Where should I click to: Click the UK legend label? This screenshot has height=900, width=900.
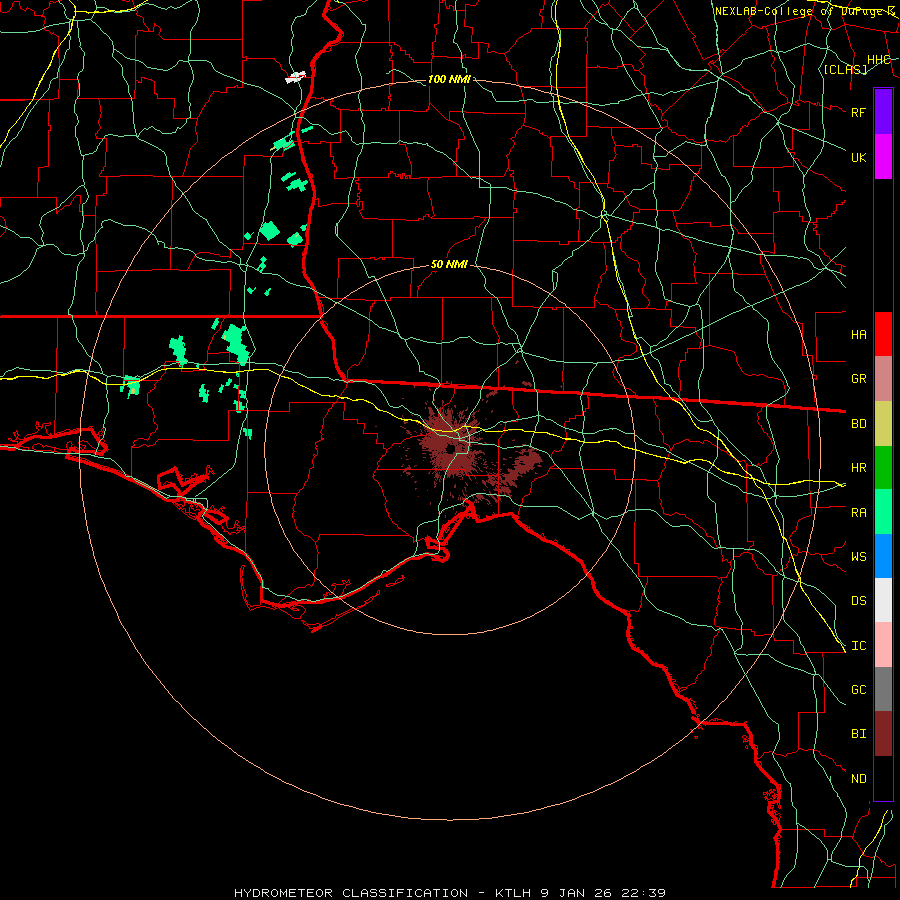tap(859, 157)
